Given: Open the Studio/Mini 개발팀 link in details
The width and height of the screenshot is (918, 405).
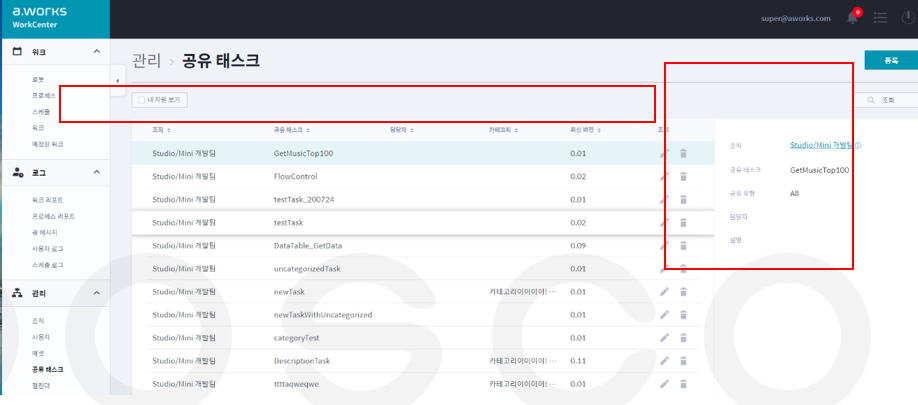Looking at the screenshot, I should (821, 145).
